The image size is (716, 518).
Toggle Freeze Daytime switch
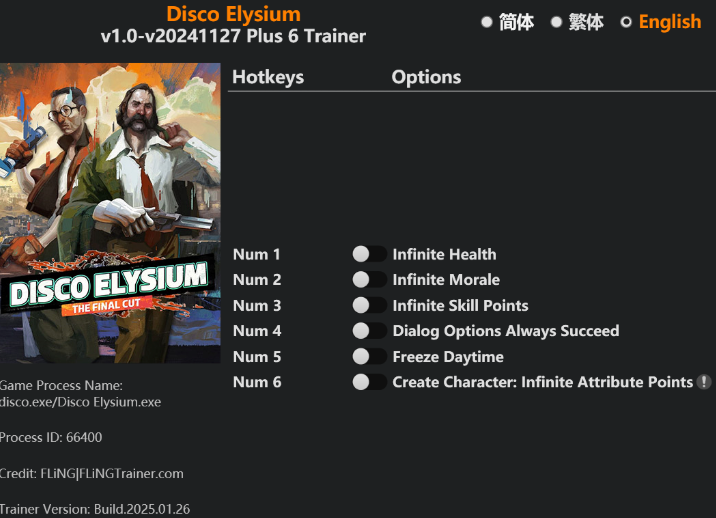(369, 356)
